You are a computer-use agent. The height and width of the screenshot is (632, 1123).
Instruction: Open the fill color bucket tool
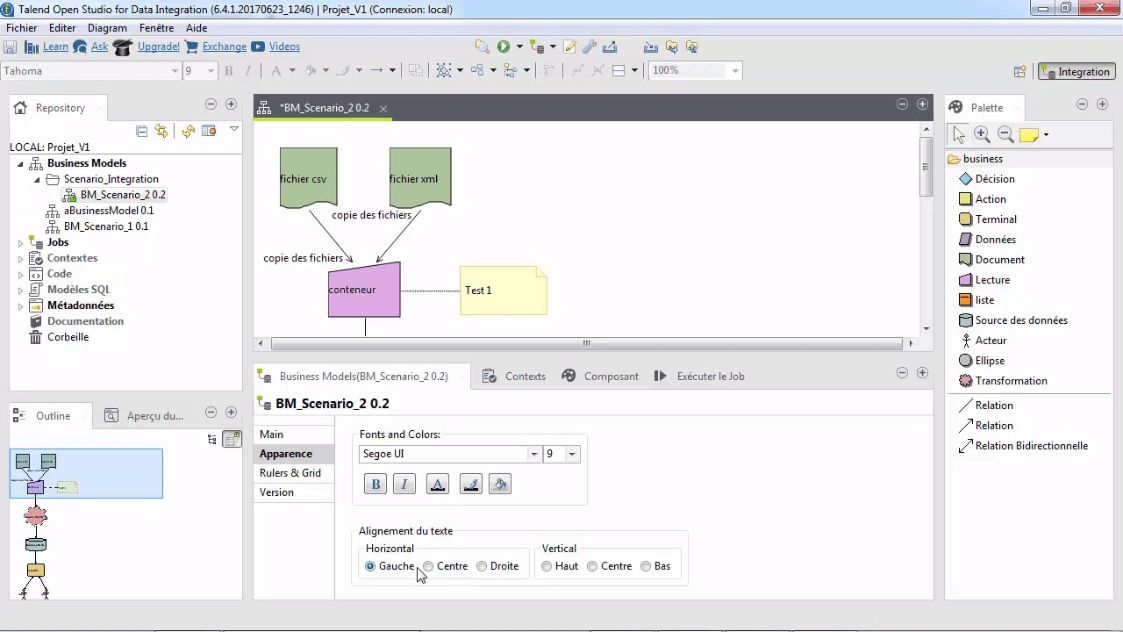tap(501, 485)
